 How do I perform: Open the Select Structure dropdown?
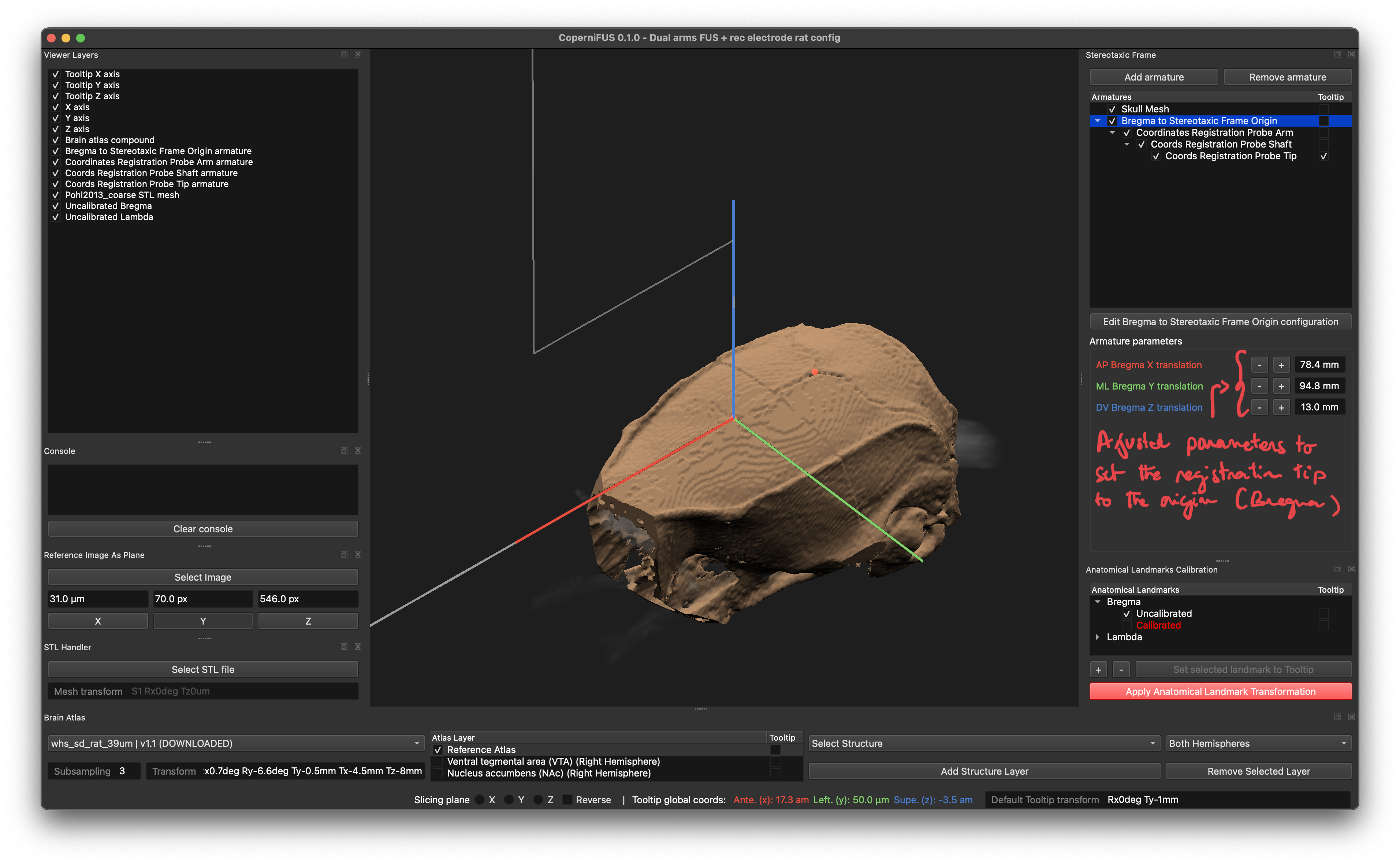984,744
